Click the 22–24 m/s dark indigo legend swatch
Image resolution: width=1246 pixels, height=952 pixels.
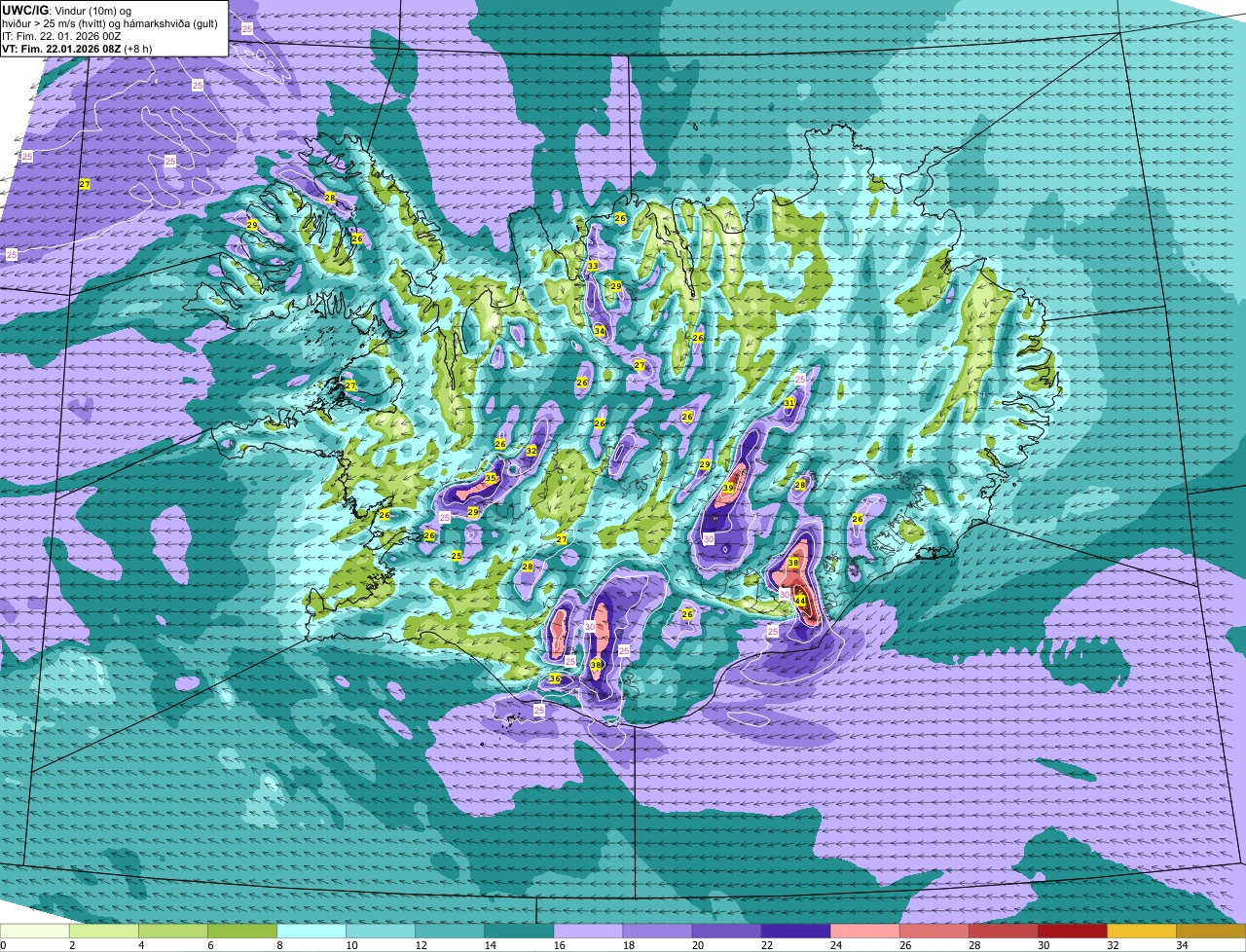pos(795,931)
